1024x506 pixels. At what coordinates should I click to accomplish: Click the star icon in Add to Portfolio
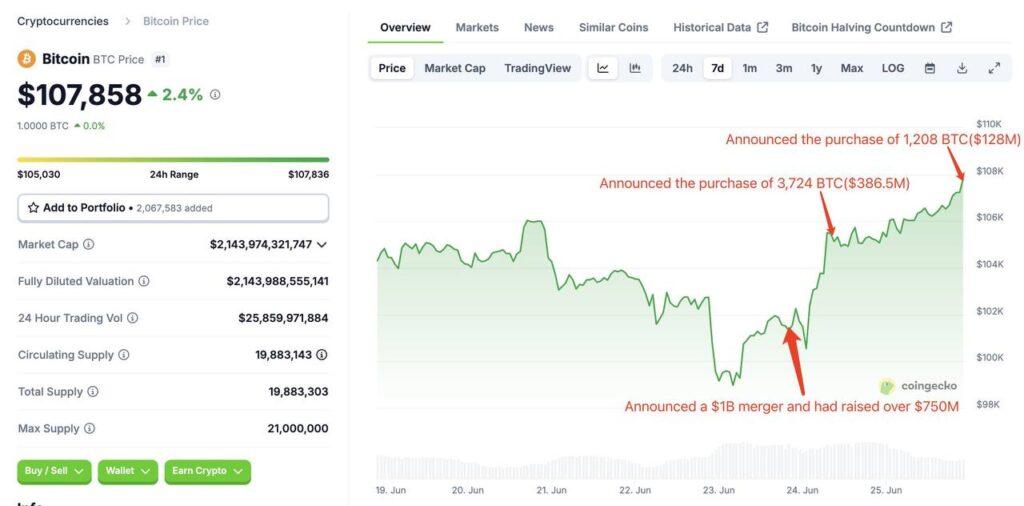34,208
